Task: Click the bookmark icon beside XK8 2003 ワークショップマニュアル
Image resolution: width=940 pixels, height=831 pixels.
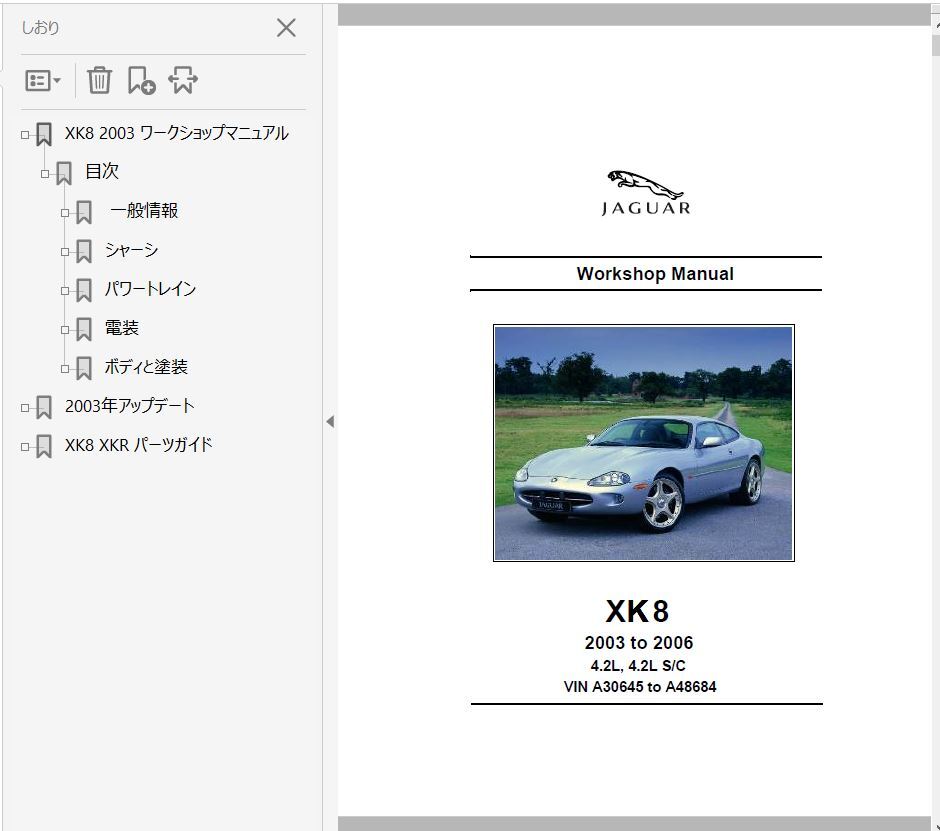Action: 44,135
